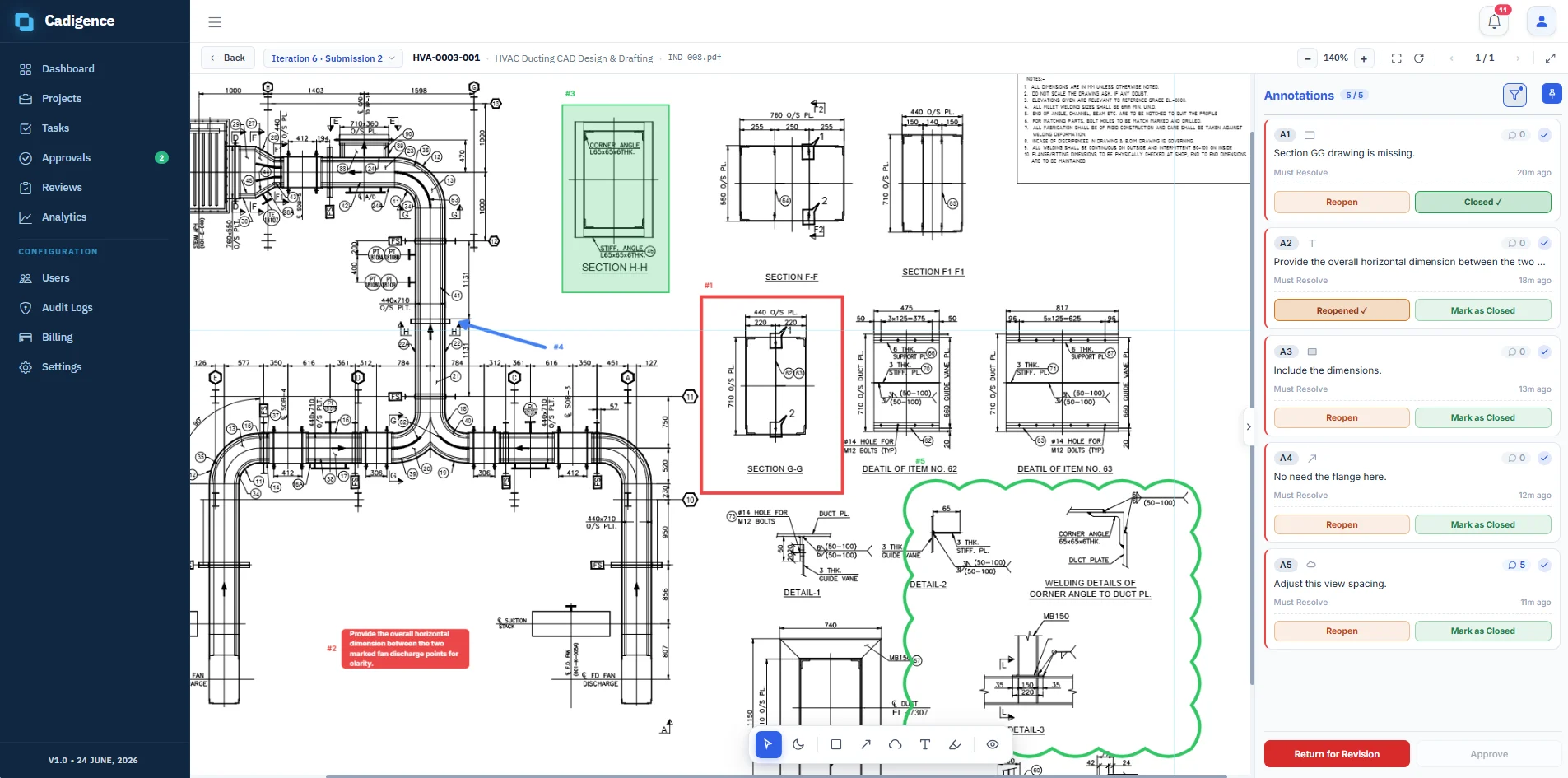Go to the next page arrow
Image resolution: width=1568 pixels, height=778 pixels.
tap(1518, 58)
